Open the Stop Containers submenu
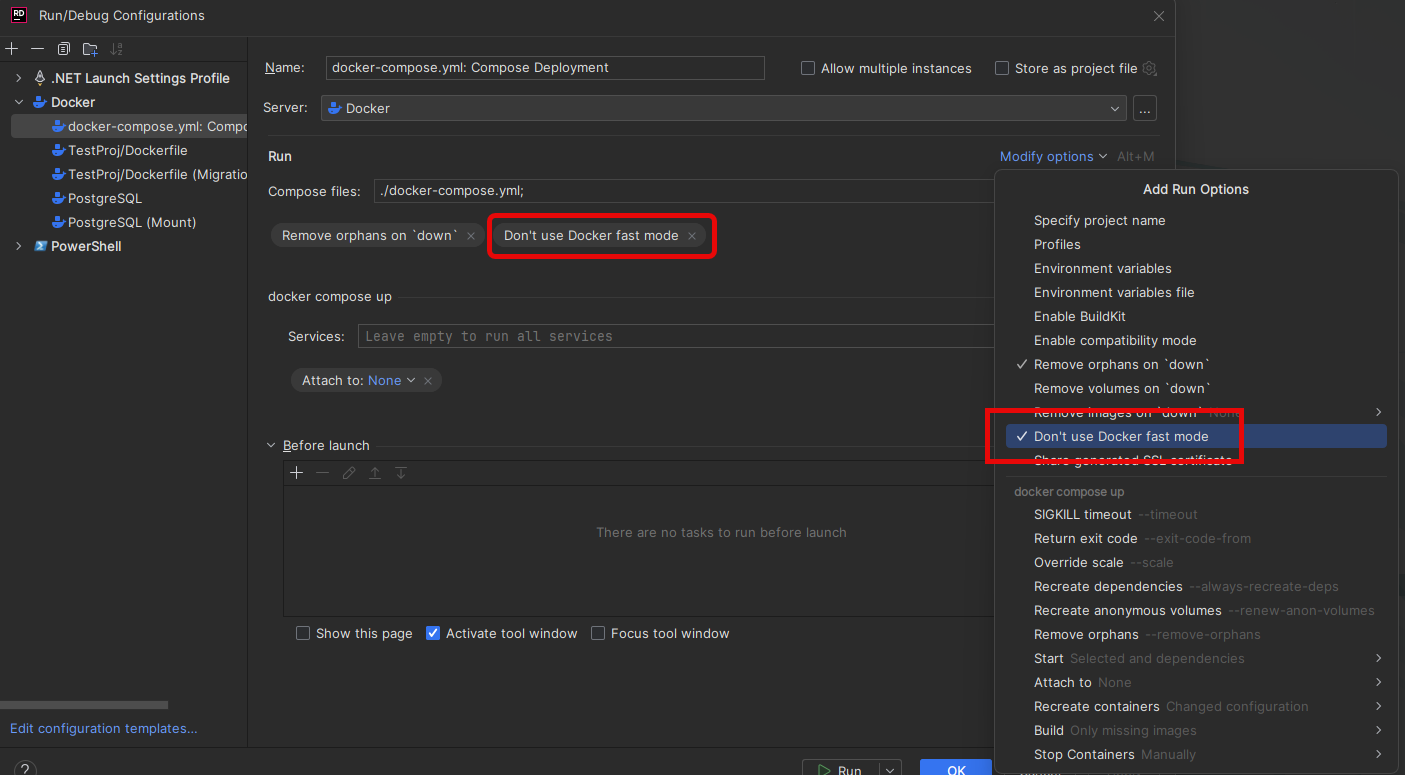 (x=1196, y=754)
